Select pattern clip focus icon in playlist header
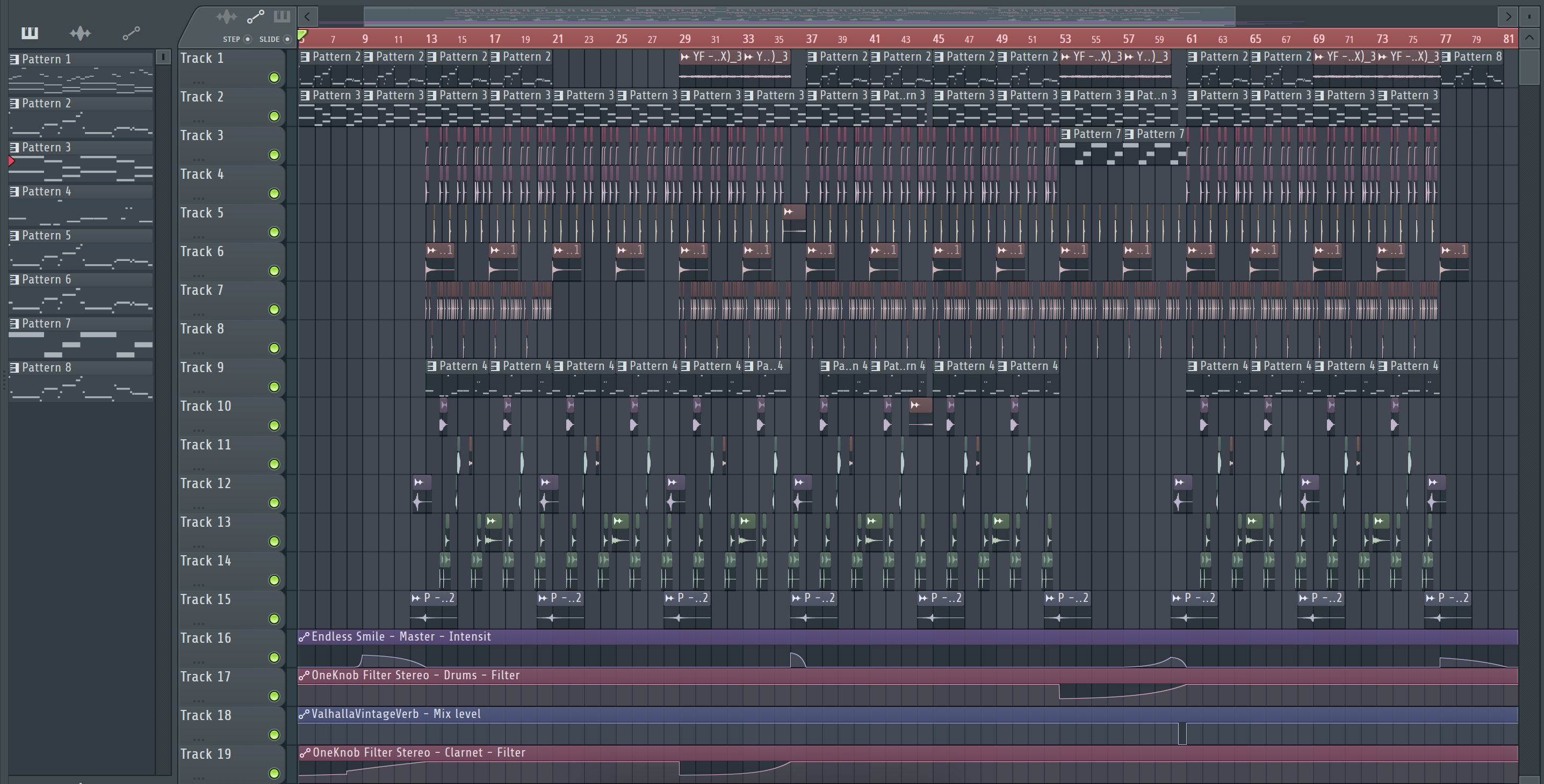The height and width of the screenshot is (784, 1544). 282,16
